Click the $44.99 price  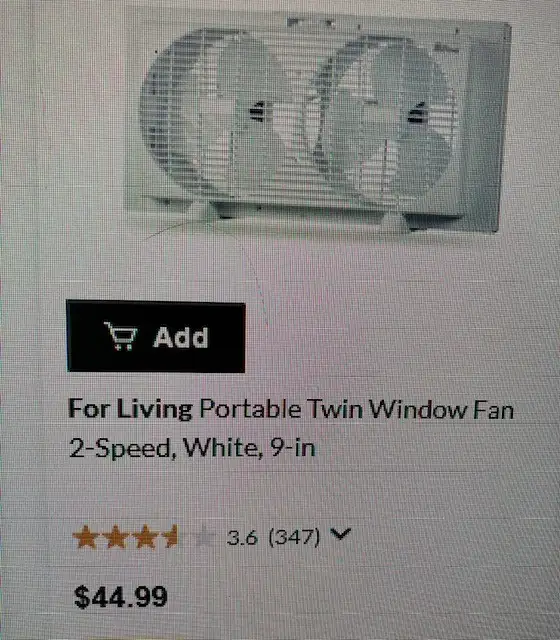click(121, 597)
